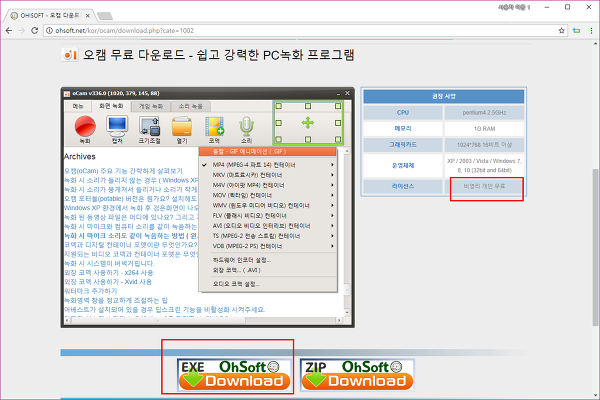The height and width of the screenshot is (400, 600).
Task: Click the 코덱 film codec icon
Action: tap(214, 126)
